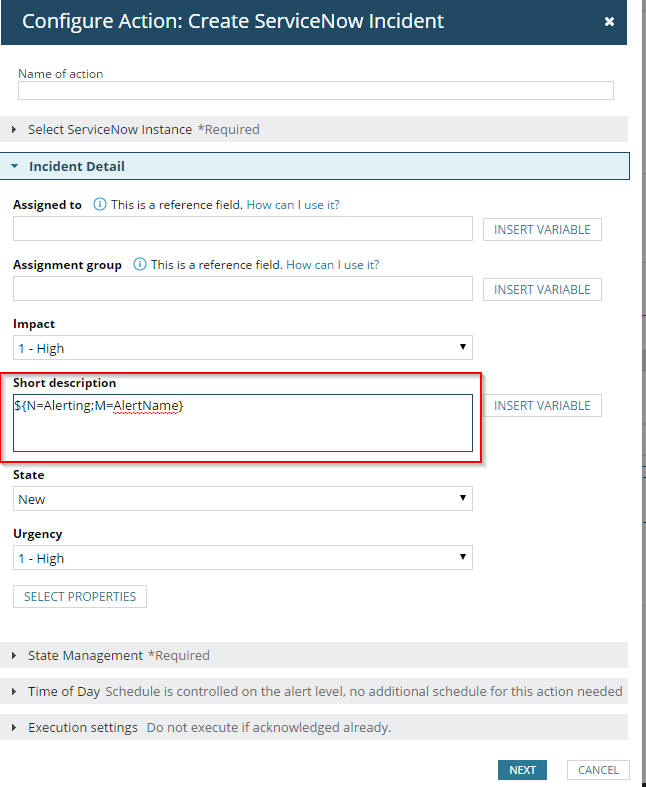Screen dimensions: 646x787
Task: Click Insert Variable for Assignment group
Action: 542,289
